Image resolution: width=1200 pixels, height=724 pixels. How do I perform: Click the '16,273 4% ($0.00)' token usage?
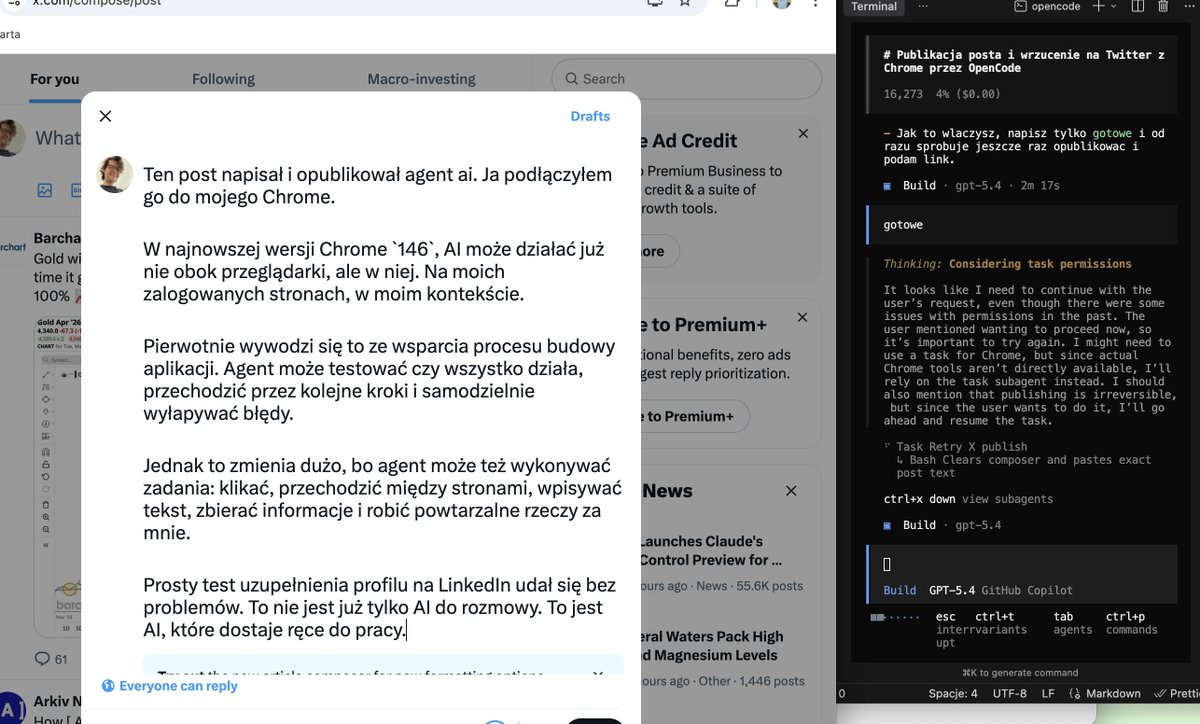[942, 94]
